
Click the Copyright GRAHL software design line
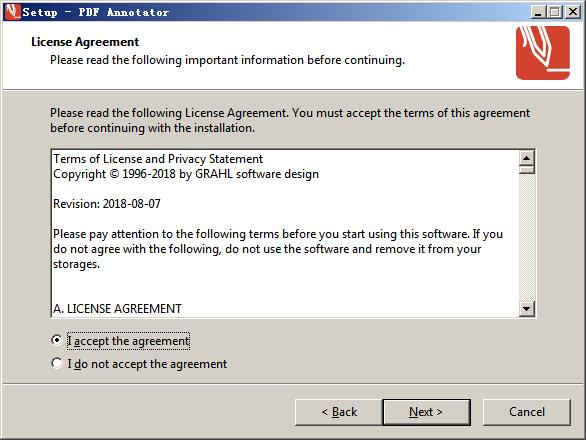[186, 174]
